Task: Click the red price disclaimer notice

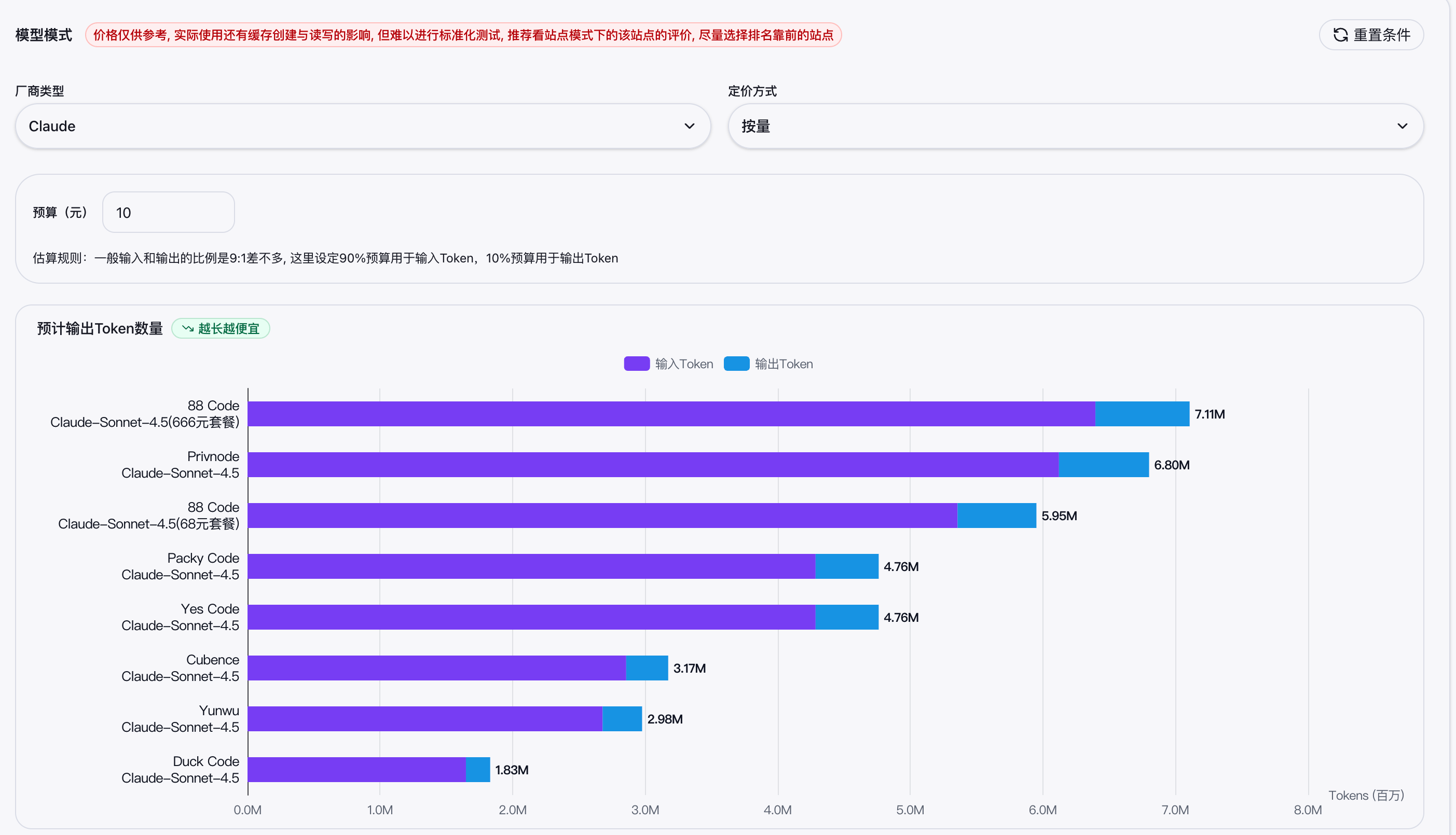Action: pyautogui.click(x=463, y=35)
